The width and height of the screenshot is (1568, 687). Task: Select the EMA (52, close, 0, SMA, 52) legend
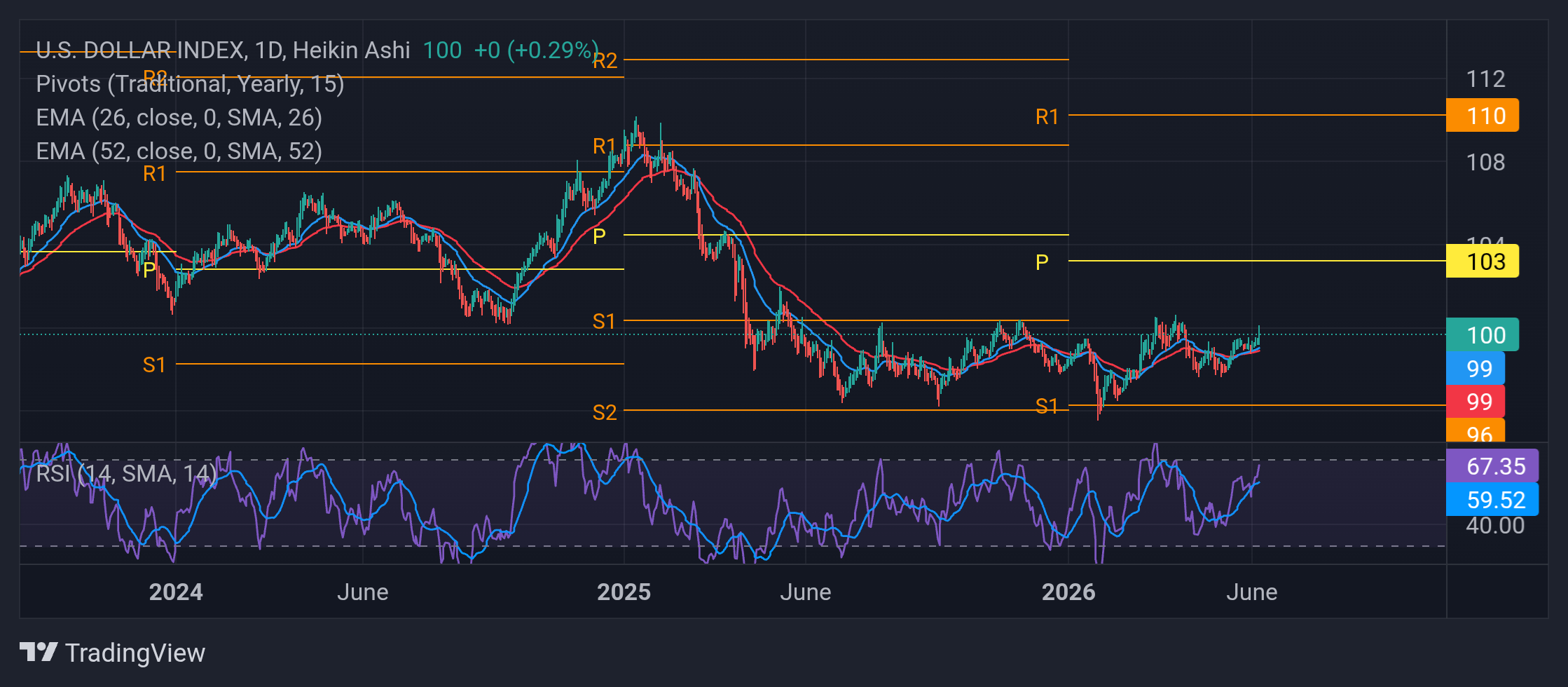(x=179, y=151)
